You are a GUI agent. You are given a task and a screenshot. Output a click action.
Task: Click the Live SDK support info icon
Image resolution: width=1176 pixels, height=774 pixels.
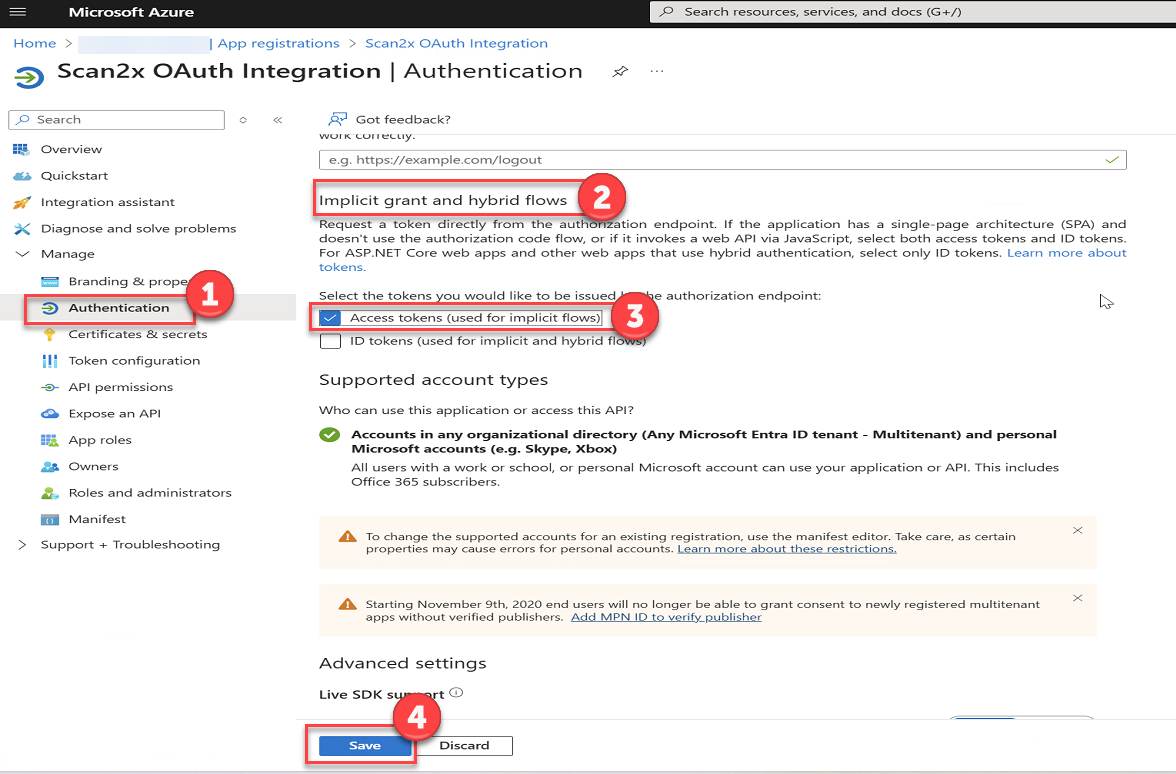[456, 693]
